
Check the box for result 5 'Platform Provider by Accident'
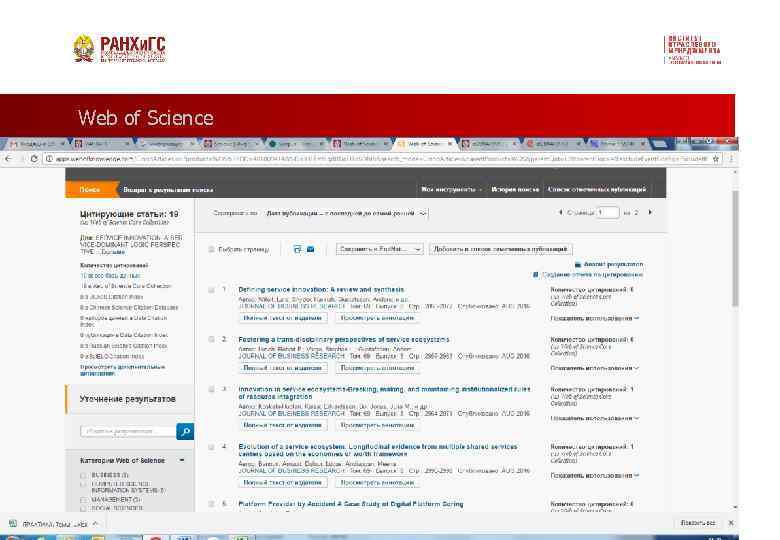tap(211, 504)
